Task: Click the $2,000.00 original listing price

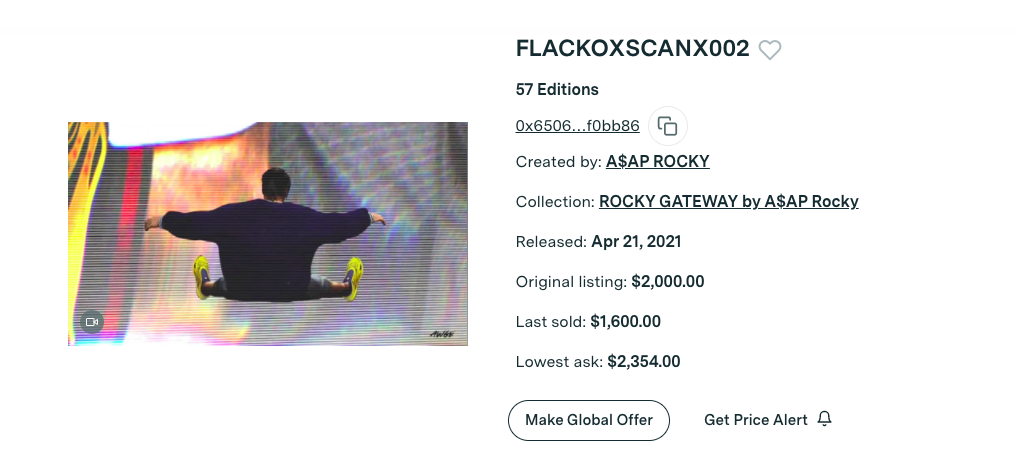Action: (x=667, y=281)
